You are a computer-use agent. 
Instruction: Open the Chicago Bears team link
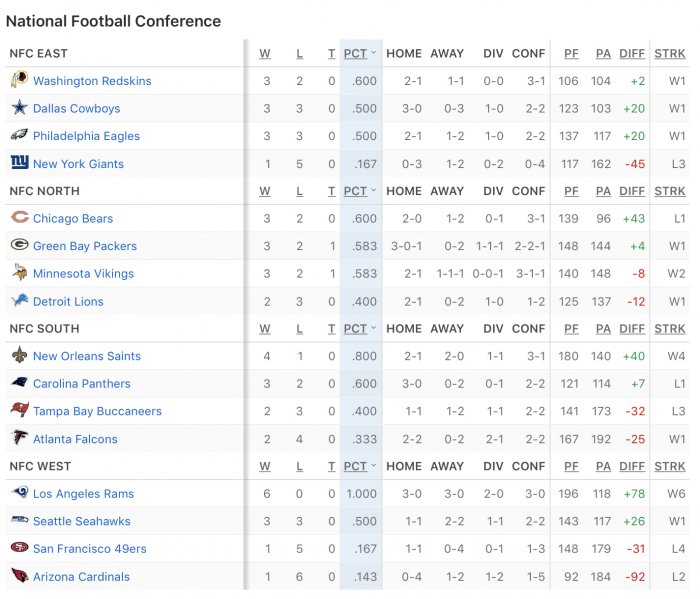pos(73,218)
